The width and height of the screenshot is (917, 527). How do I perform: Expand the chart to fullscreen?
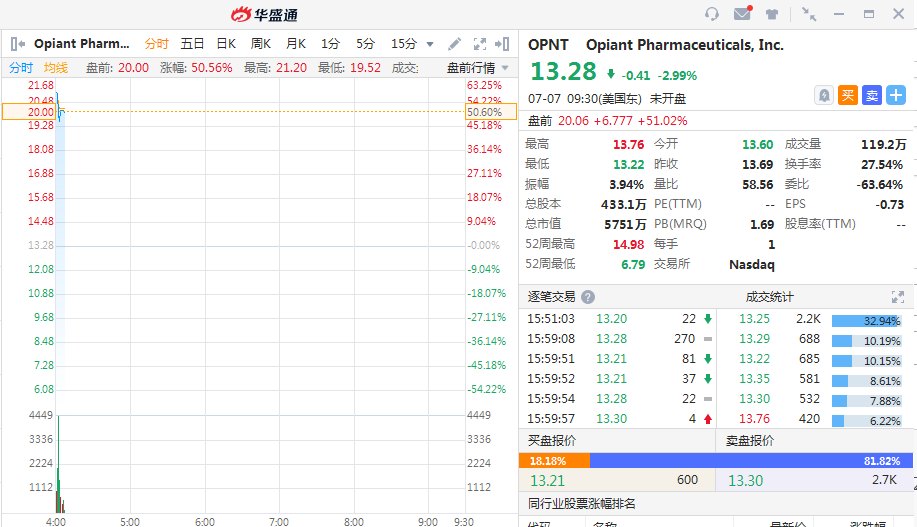click(479, 44)
